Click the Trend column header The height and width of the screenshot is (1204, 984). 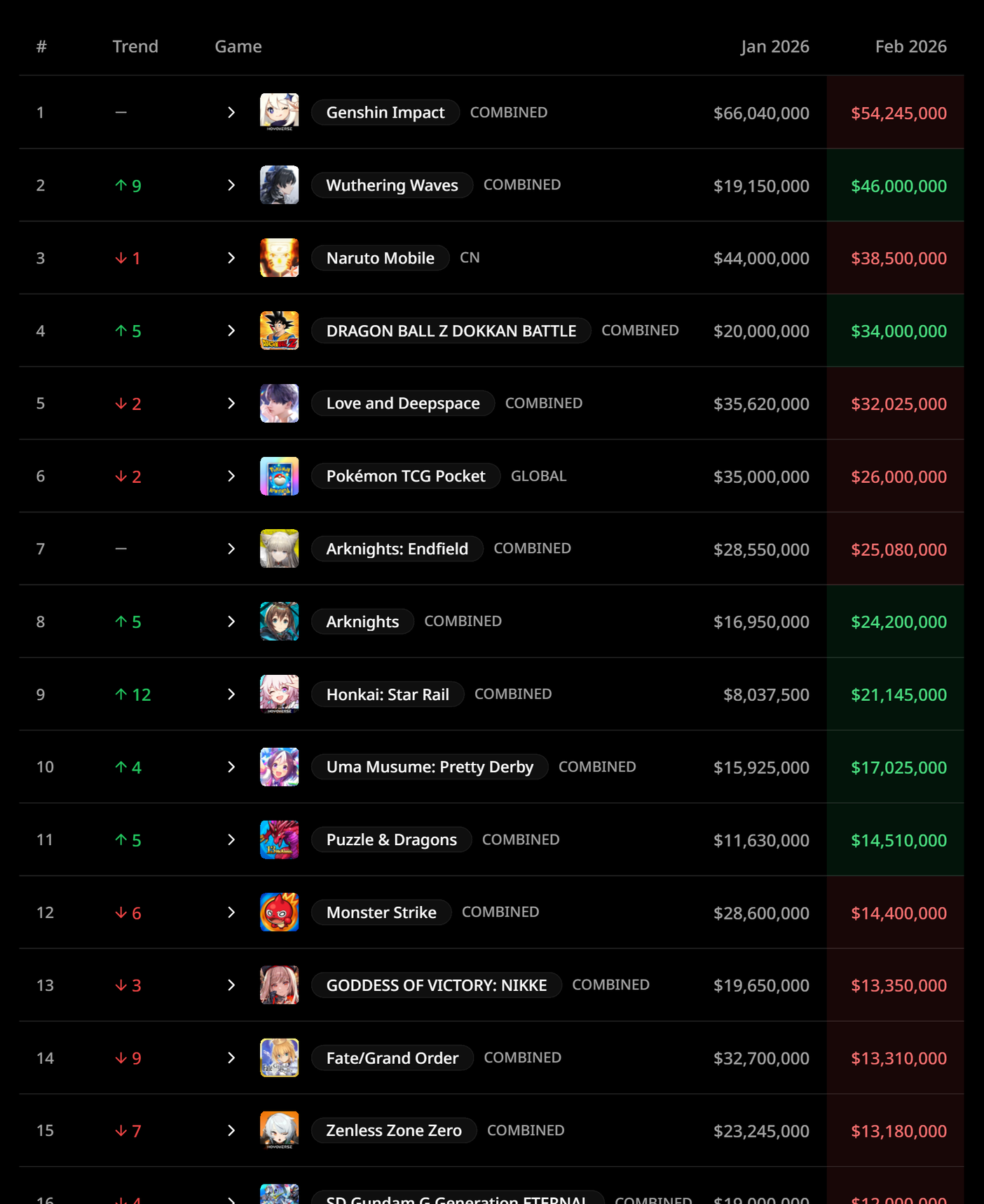[x=135, y=46]
